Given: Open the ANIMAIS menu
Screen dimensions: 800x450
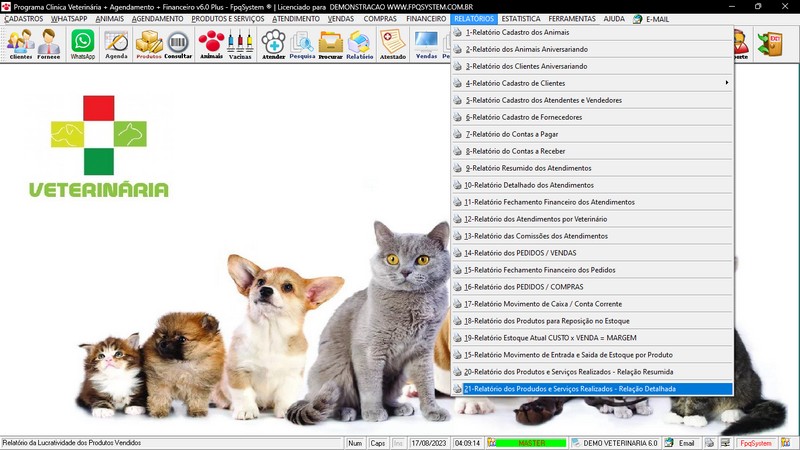Looking at the screenshot, I should pos(110,19).
